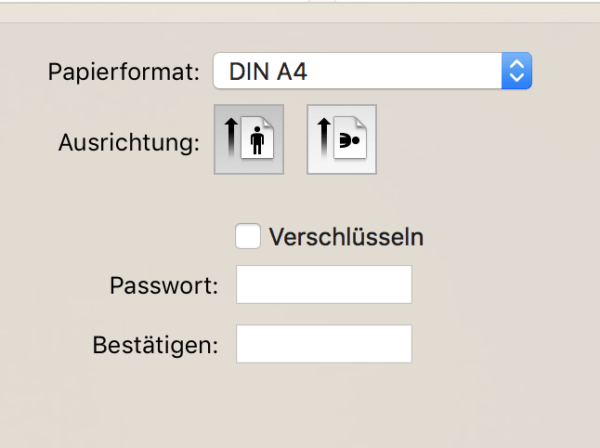Click the up arrow beside the landscape page
Screen dimensions: 600x448
pos(324,138)
